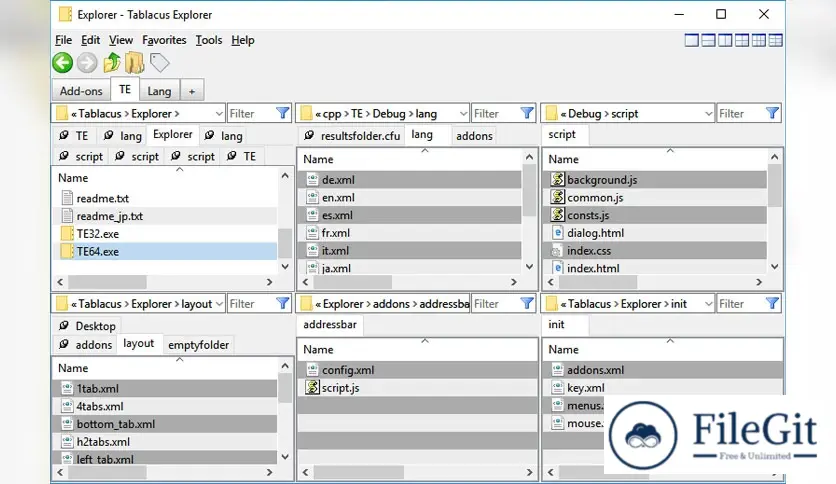Click Filter field in Debug > script pane
The height and width of the screenshot is (484, 836).
click(740, 114)
